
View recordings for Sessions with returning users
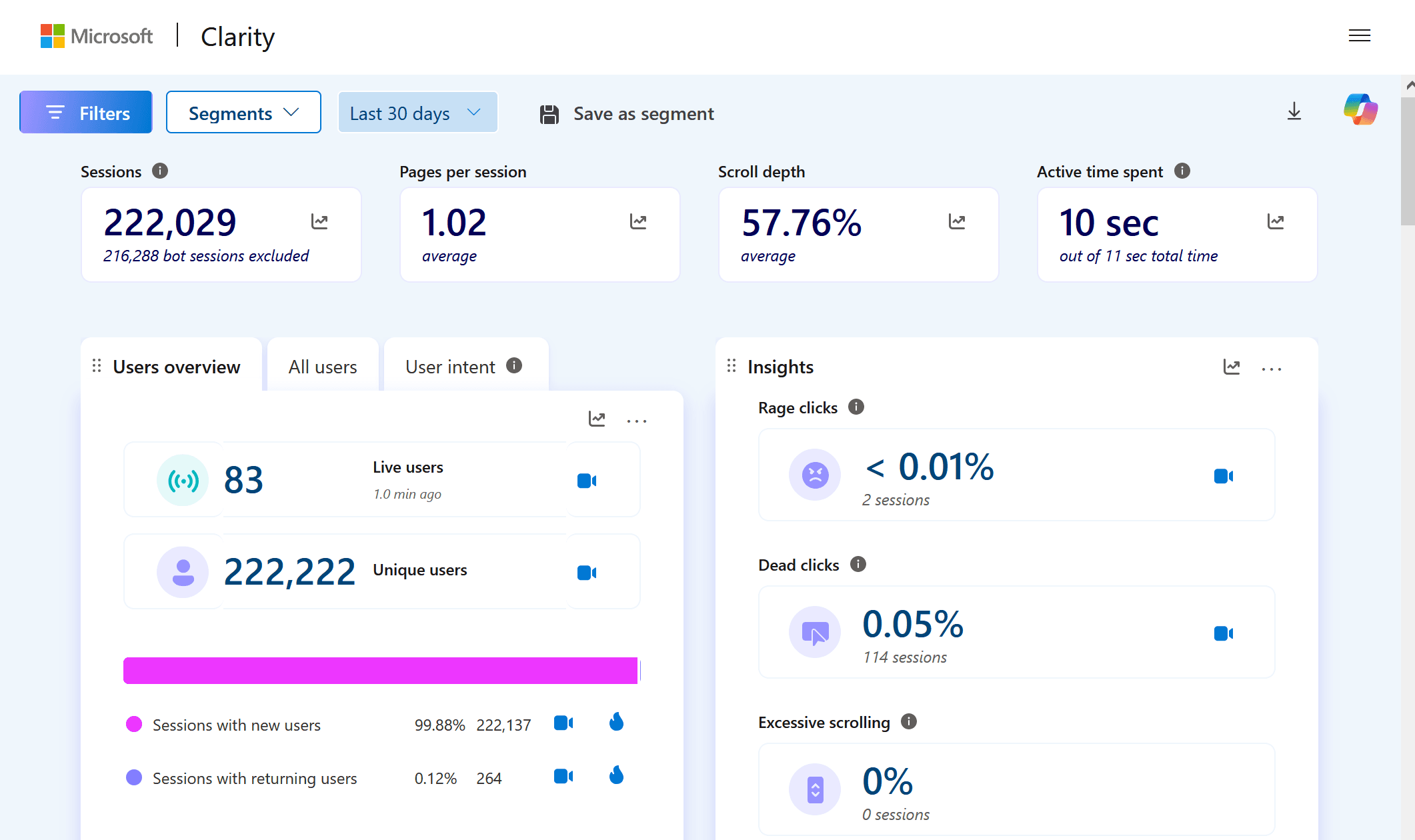pyautogui.click(x=563, y=776)
